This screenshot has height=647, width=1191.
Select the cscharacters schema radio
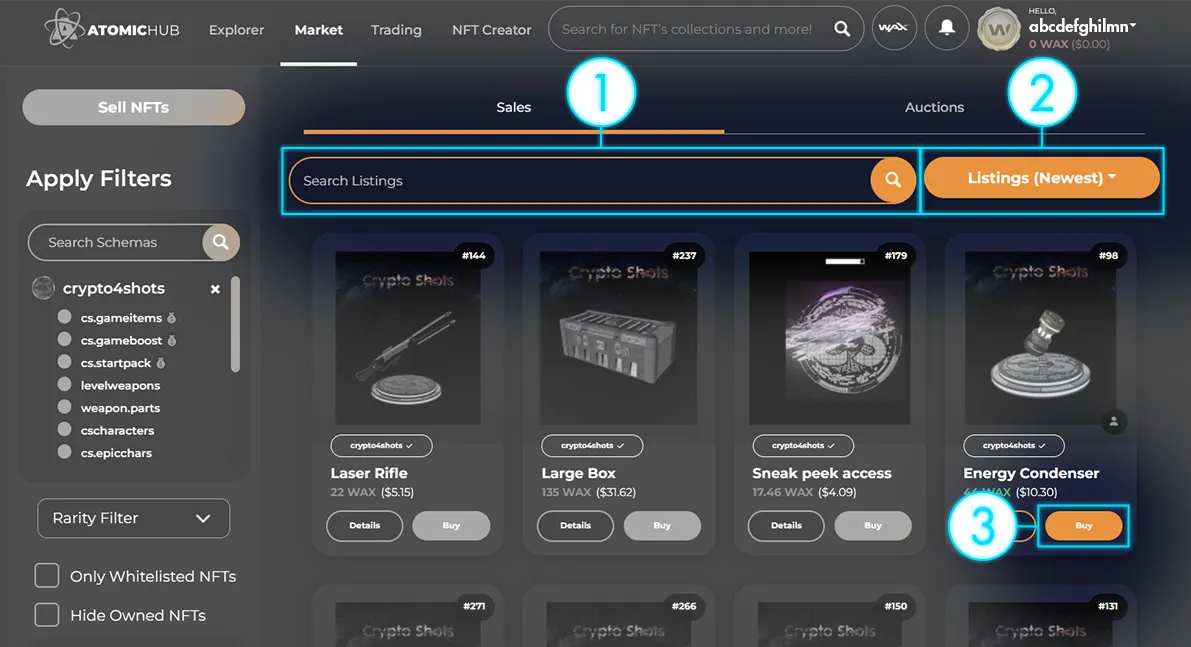pyautogui.click(x=65, y=429)
